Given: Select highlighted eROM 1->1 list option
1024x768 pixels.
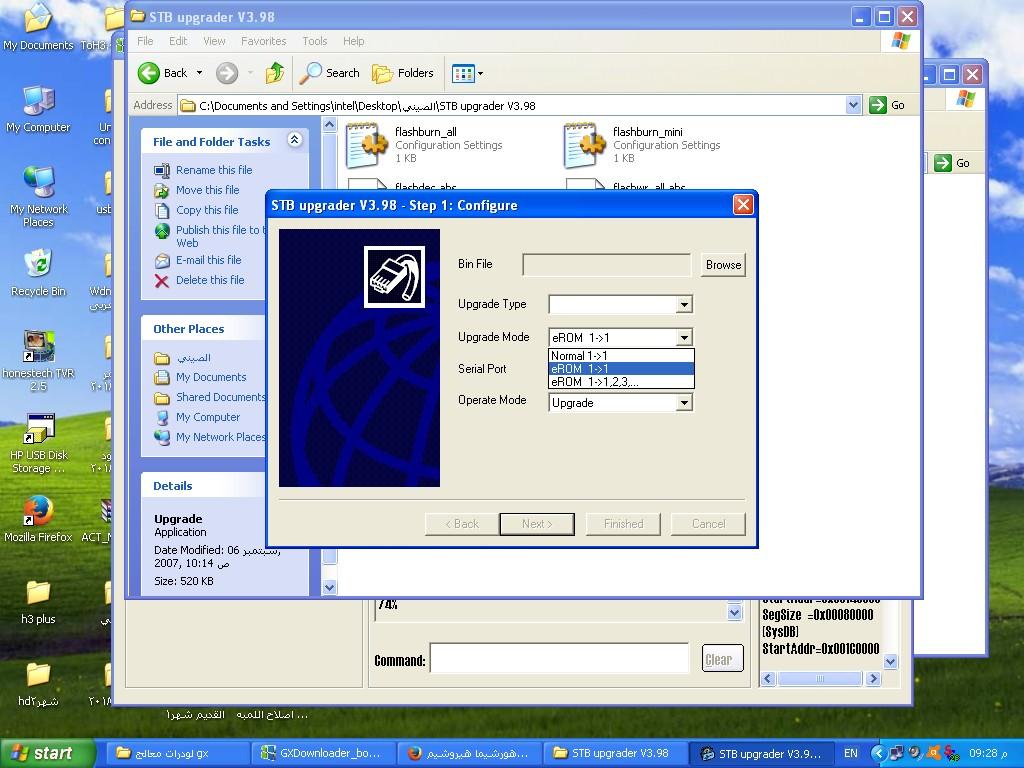Looking at the screenshot, I should point(621,369).
